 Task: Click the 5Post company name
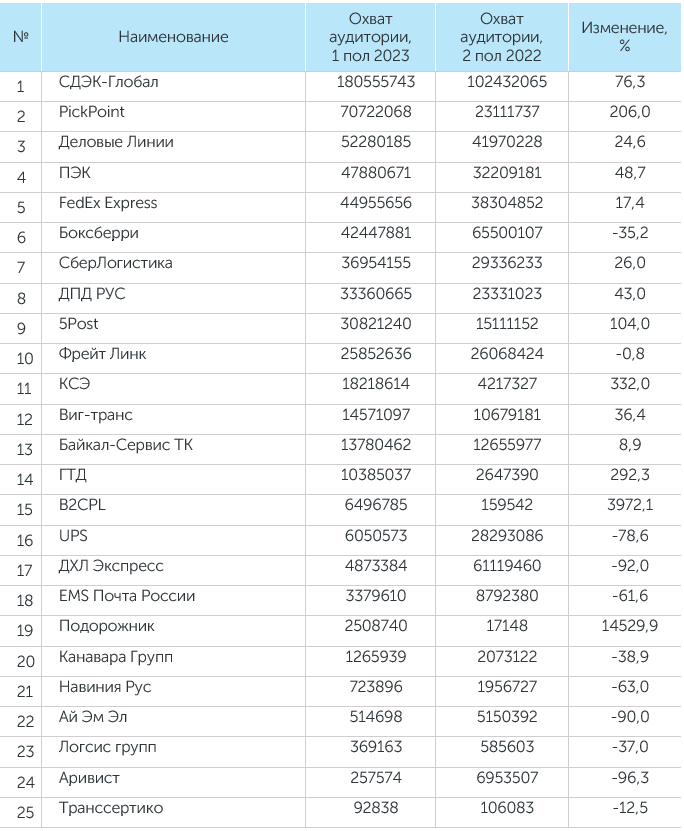[x=79, y=324]
